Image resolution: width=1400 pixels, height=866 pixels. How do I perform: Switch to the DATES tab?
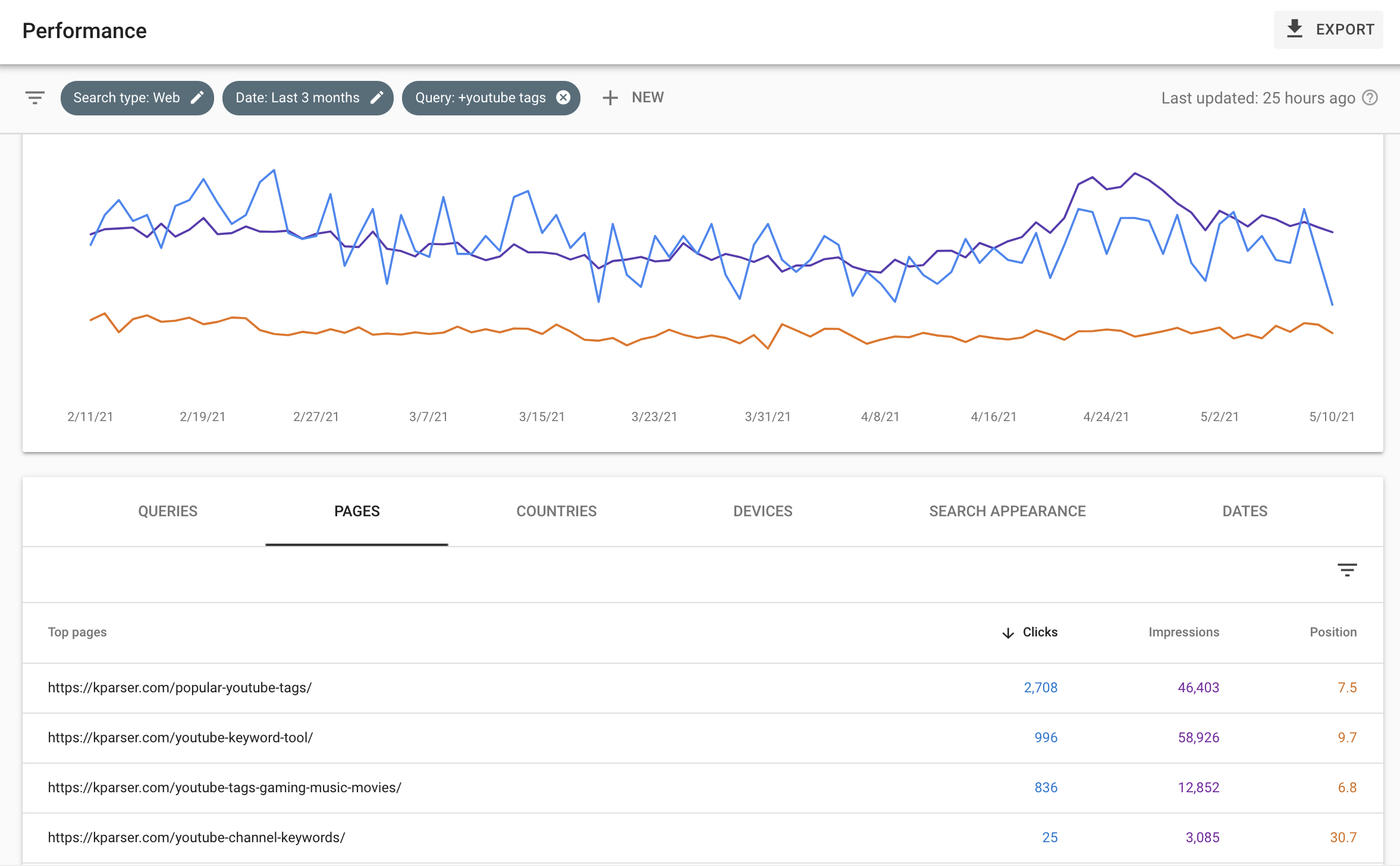coord(1245,511)
